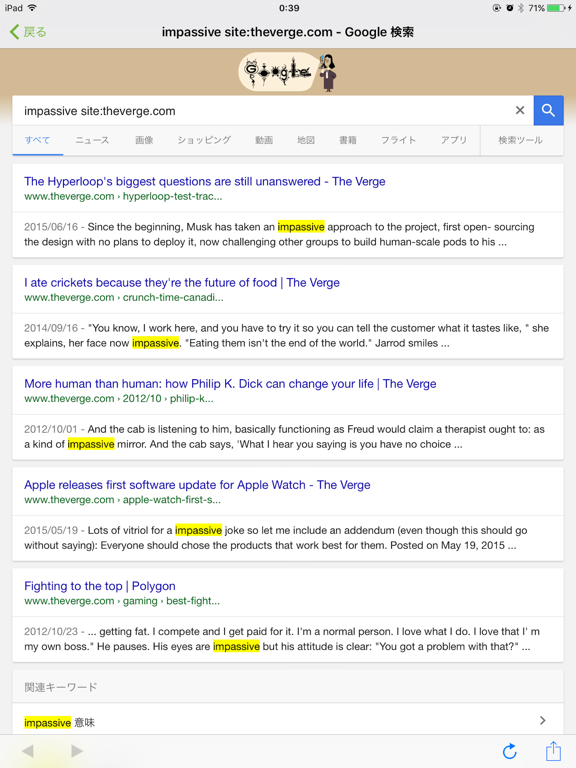Tap the blue search magnifier button
The width and height of the screenshot is (576, 768).
(x=548, y=111)
